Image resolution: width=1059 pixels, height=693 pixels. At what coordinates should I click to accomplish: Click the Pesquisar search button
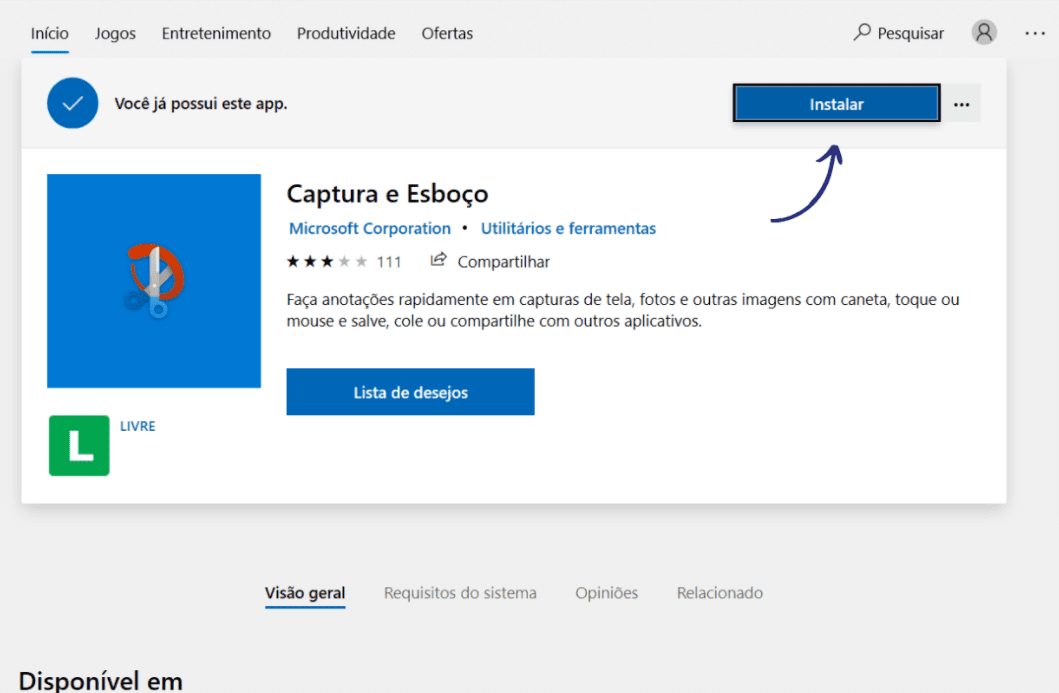[898, 33]
